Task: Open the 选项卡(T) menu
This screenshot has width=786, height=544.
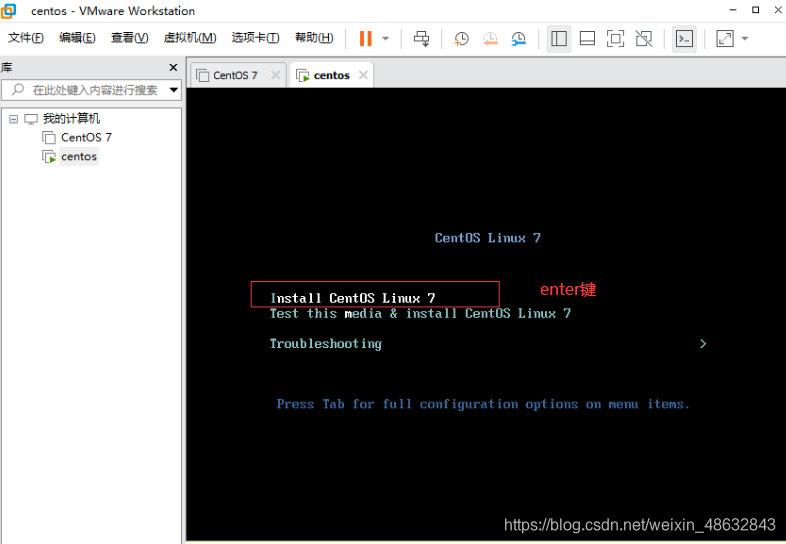Action: coord(255,38)
